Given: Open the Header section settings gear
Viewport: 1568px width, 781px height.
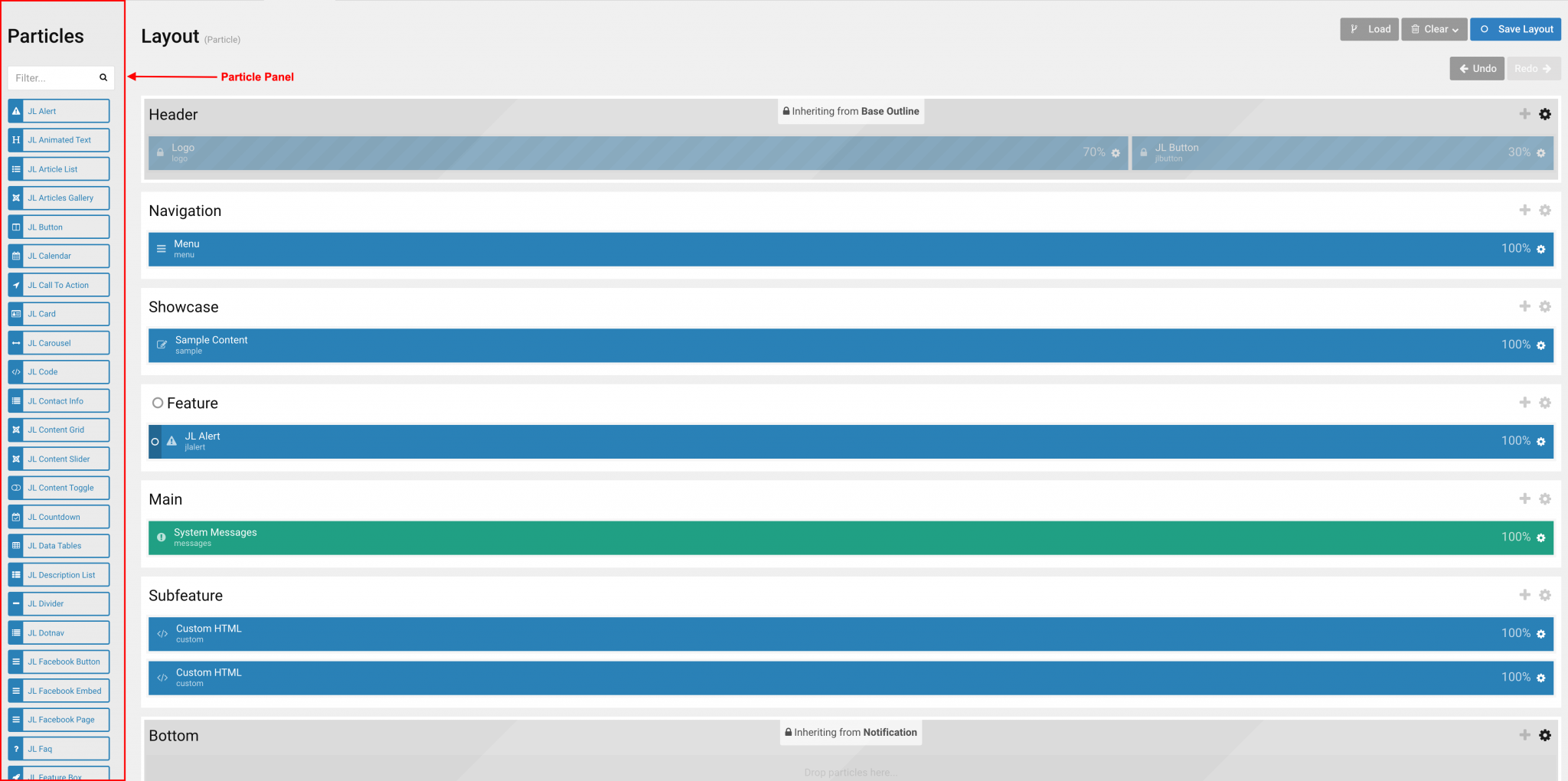Looking at the screenshot, I should pyautogui.click(x=1544, y=114).
